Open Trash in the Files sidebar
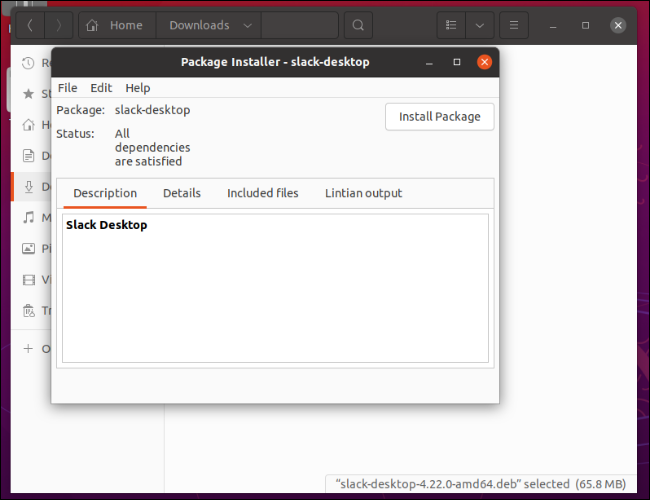The height and width of the screenshot is (500, 650). click(x=32, y=311)
